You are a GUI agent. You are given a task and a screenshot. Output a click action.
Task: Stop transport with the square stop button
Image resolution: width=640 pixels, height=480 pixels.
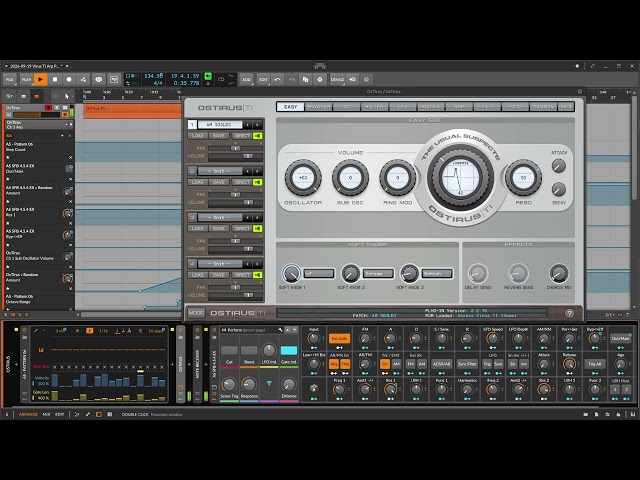(x=55, y=80)
